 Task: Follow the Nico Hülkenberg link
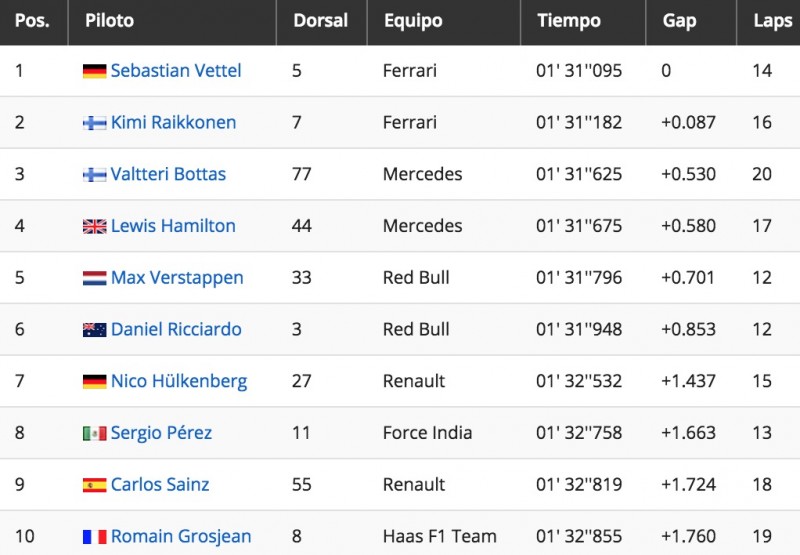coord(179,381)
